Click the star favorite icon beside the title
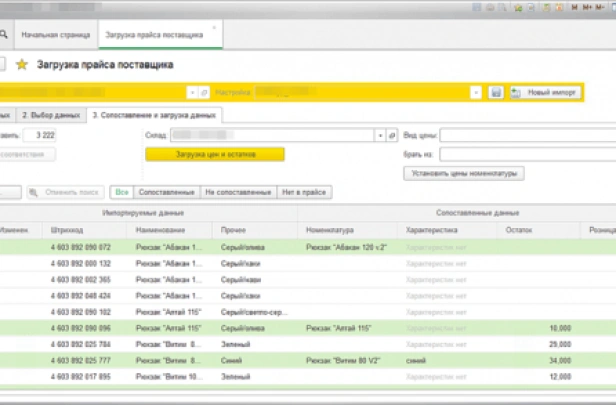 (x=21, y=64)
